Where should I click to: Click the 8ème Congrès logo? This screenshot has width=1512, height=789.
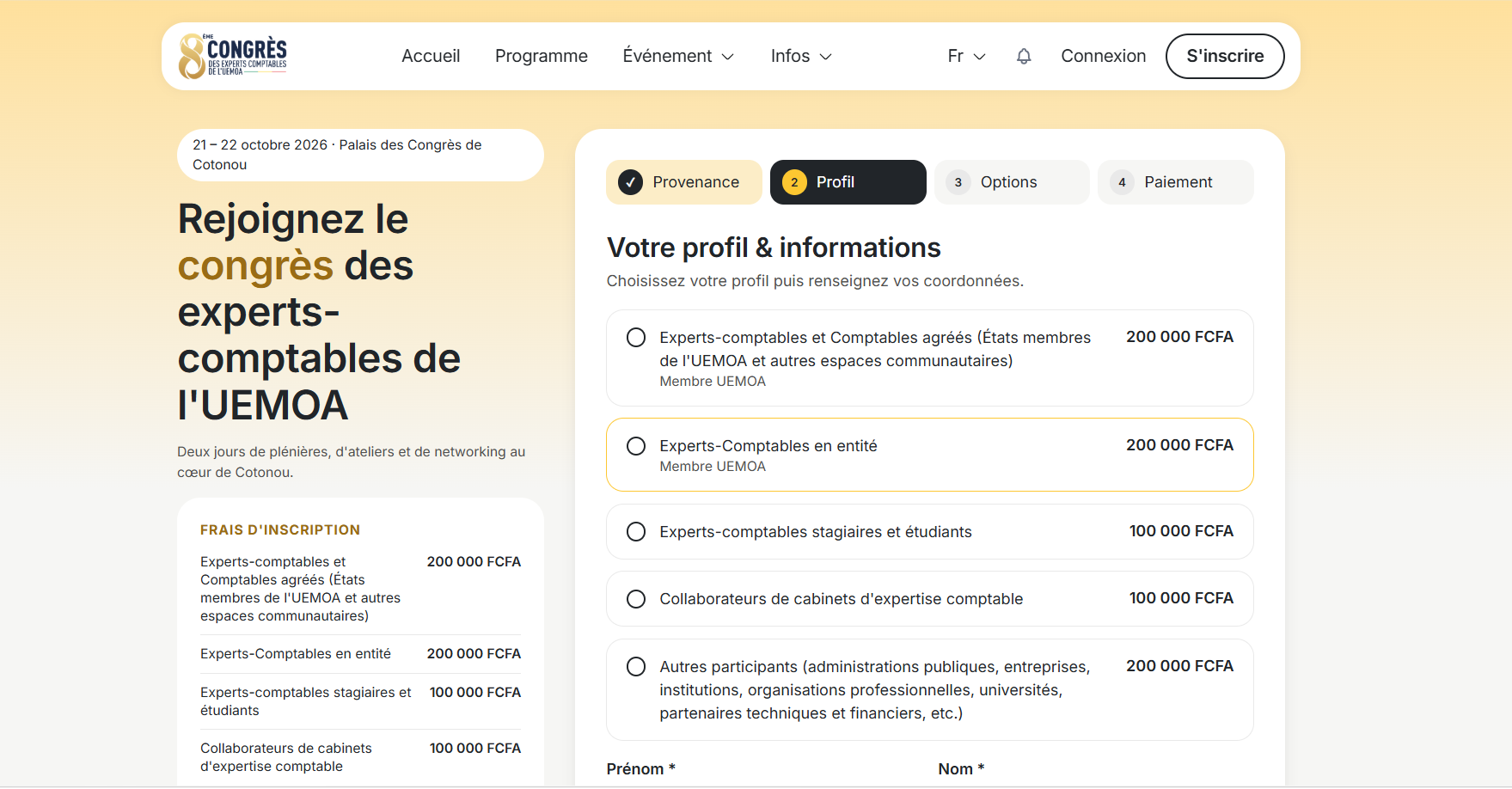pyautogui.click(x=233, y=56)
